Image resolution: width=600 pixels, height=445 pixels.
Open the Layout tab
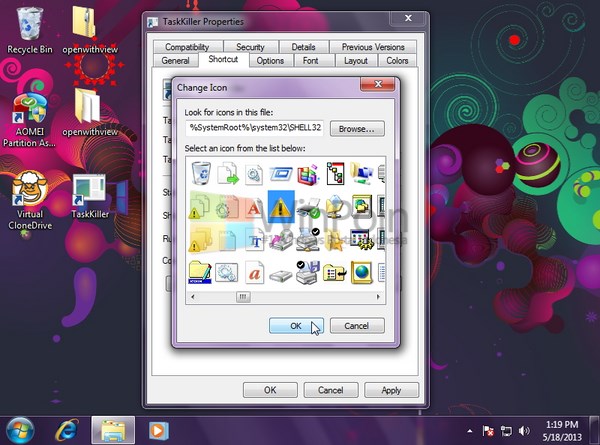(356, 60)
